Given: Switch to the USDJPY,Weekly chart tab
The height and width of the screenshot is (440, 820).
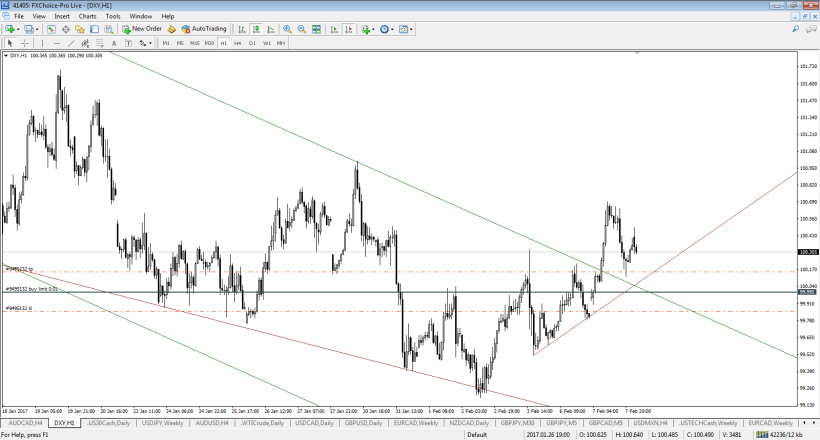Looking at the screenshot, I should [x=162, y=423].
